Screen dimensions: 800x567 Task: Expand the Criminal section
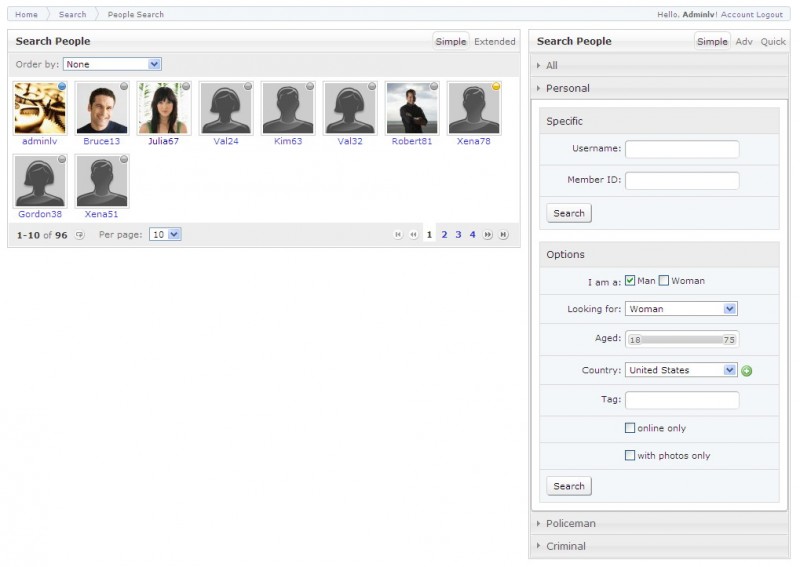659,546
